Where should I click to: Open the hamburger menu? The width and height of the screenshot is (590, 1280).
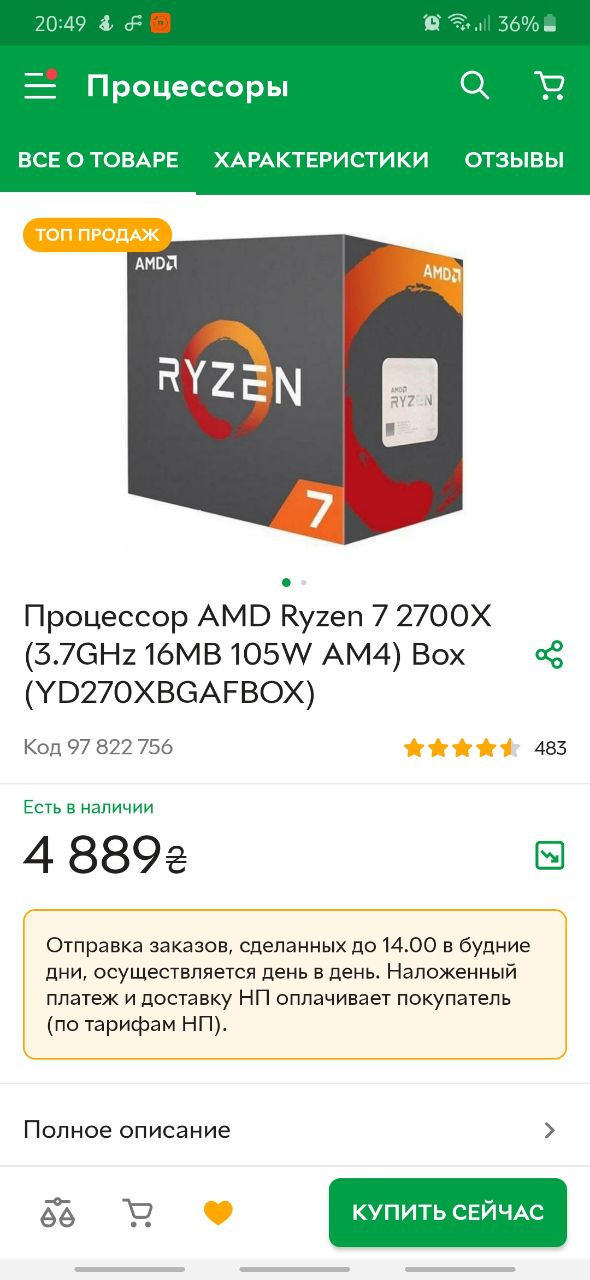click(40, 86)
